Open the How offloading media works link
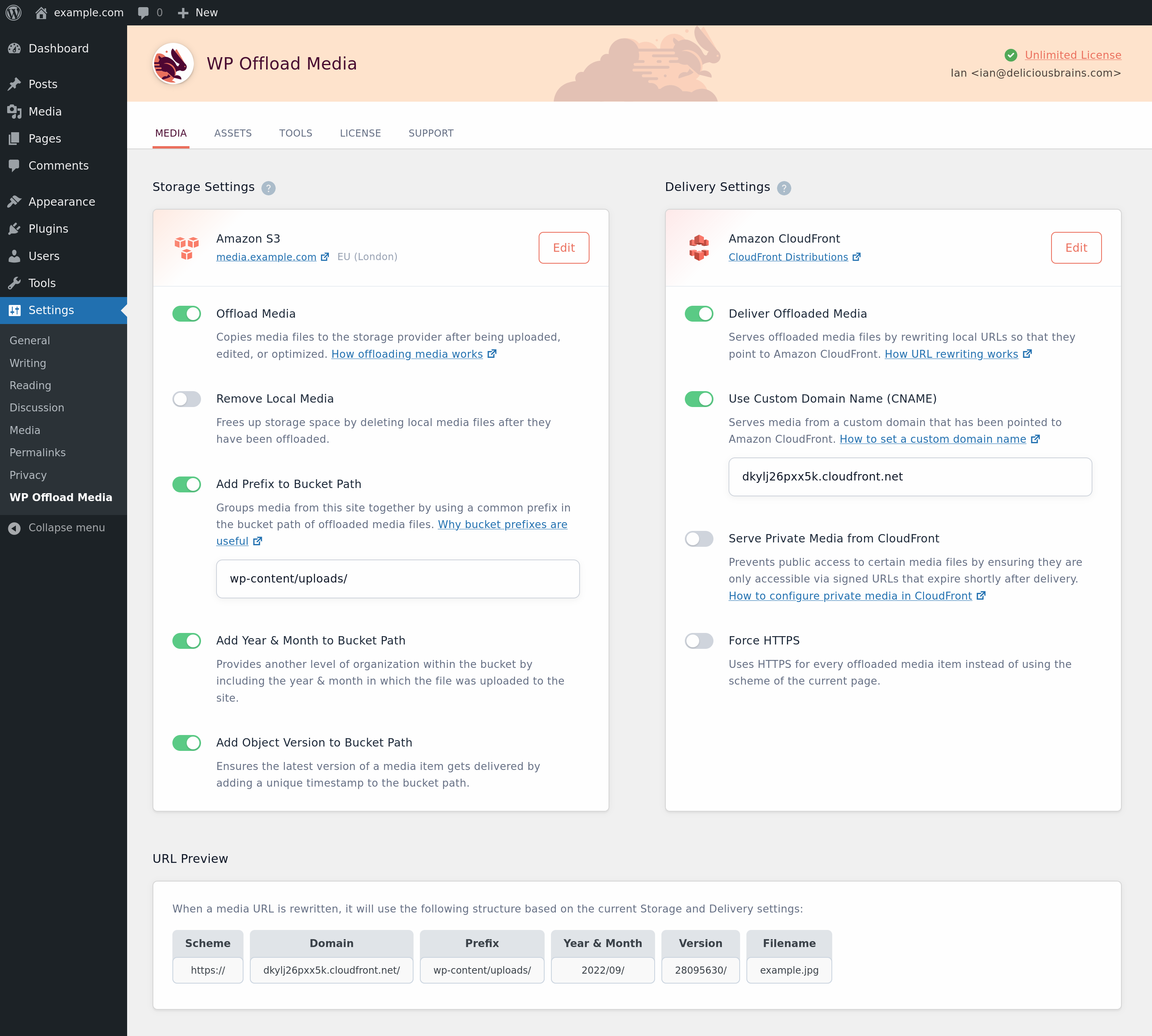 407,353
